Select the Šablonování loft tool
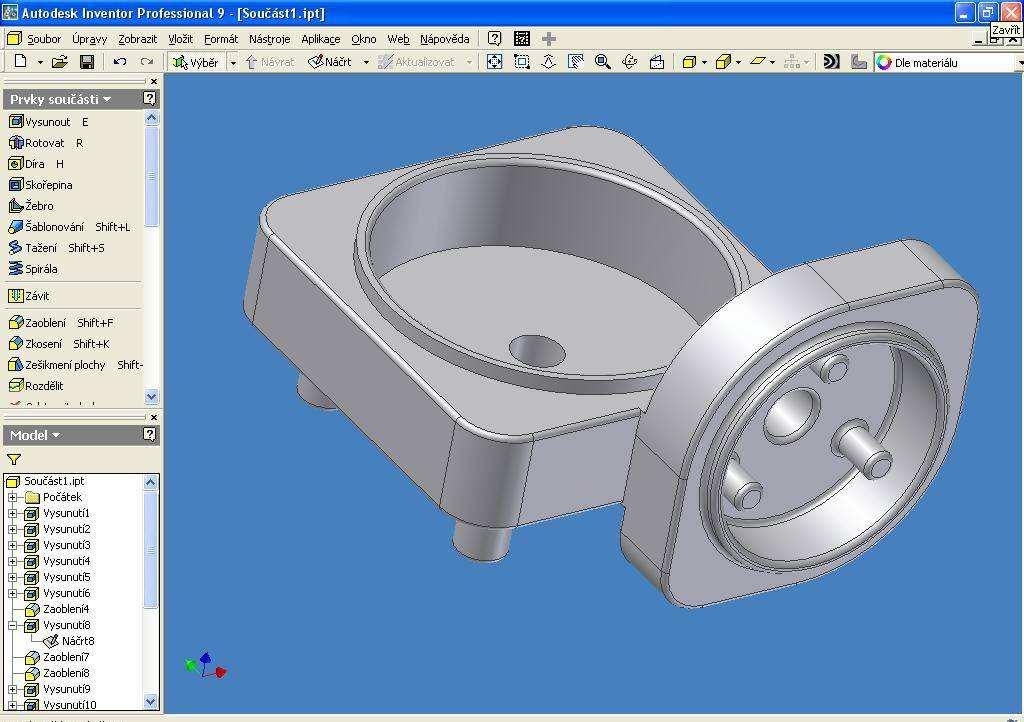 click(69, 227)
